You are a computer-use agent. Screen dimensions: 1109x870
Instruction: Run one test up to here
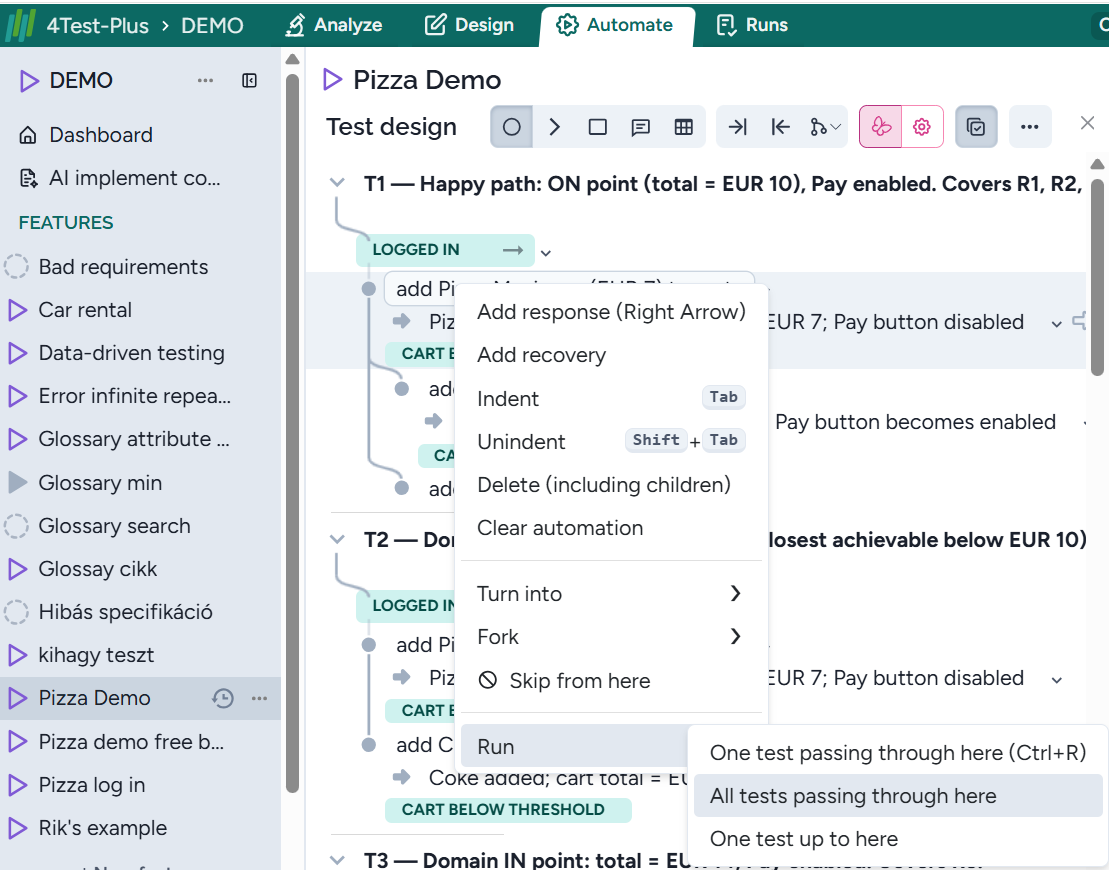tap(898, 839)
